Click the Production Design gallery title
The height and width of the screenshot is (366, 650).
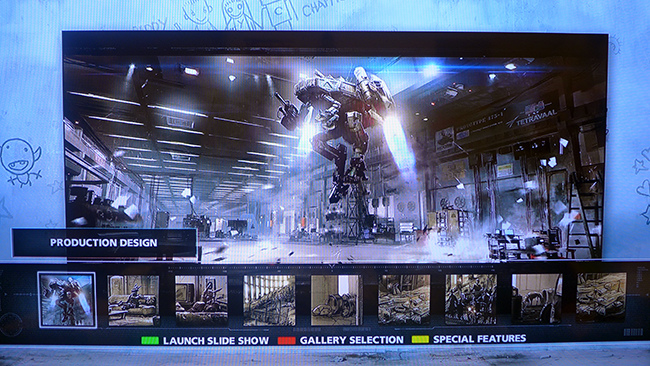[x=104, y=243]
